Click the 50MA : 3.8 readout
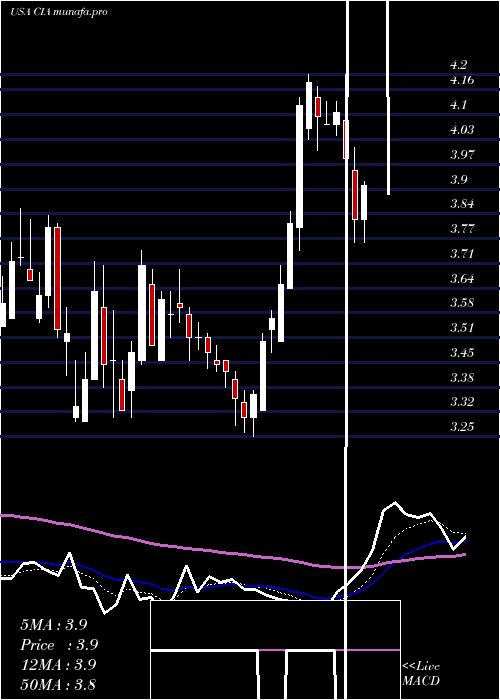This screenshot has height=700, width=500. pos(58,684)
